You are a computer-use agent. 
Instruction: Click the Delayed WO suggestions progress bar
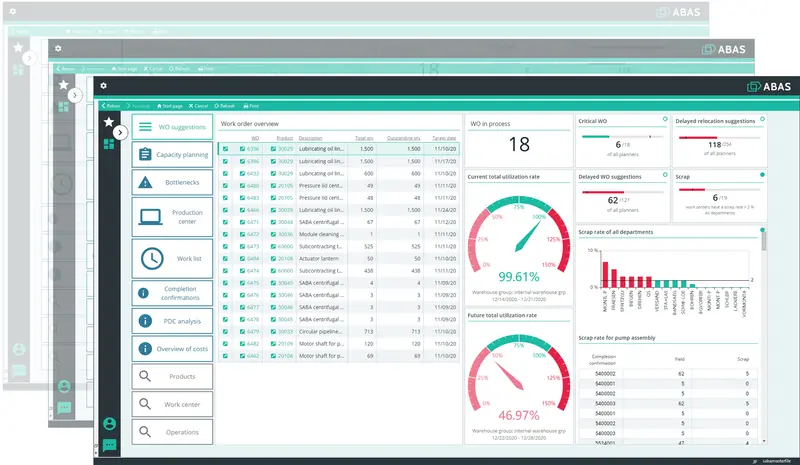(622, 192)
